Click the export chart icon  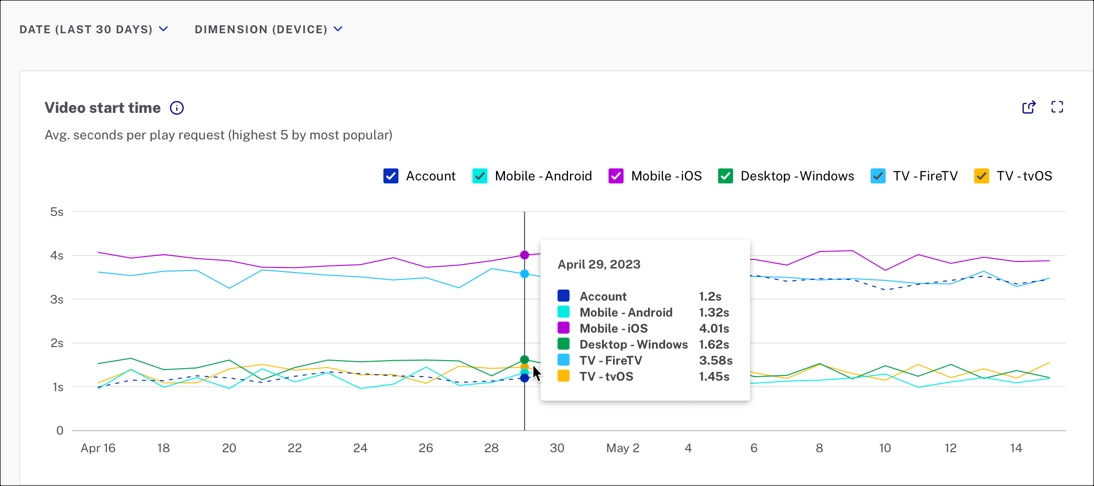click(1028, 107)
